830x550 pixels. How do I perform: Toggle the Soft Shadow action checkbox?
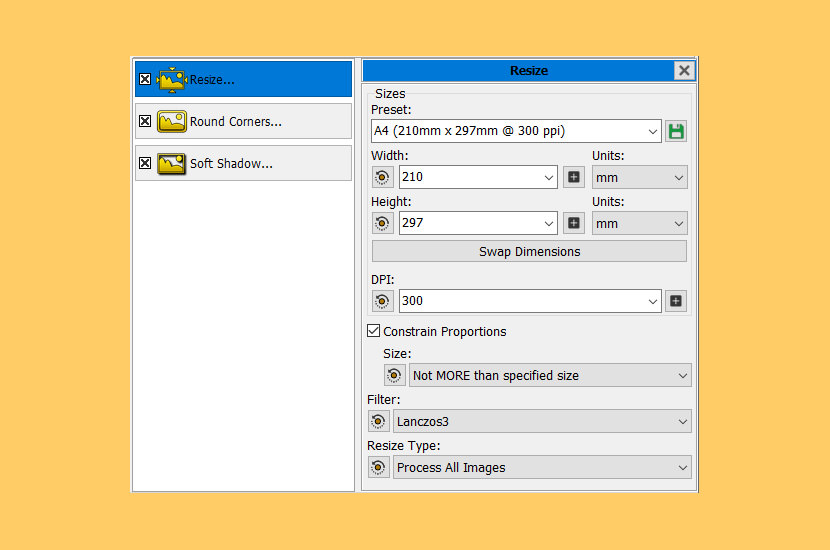(145, 163)
